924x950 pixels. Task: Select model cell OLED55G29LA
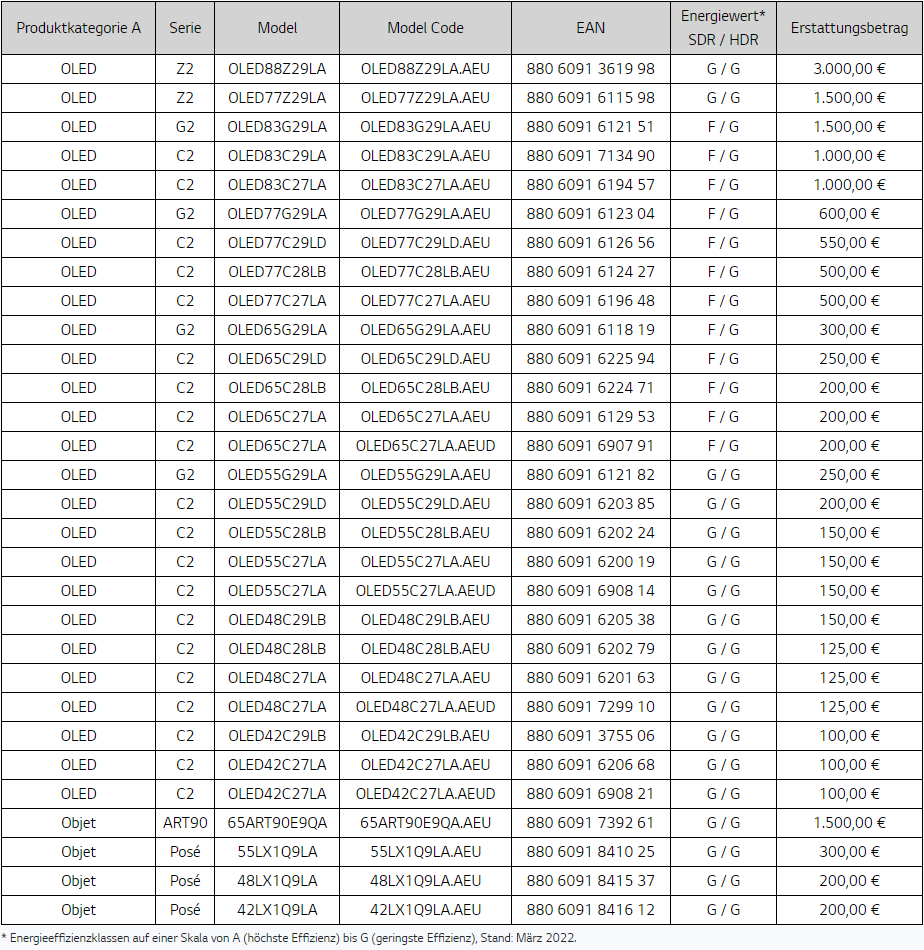pos(277,476)
